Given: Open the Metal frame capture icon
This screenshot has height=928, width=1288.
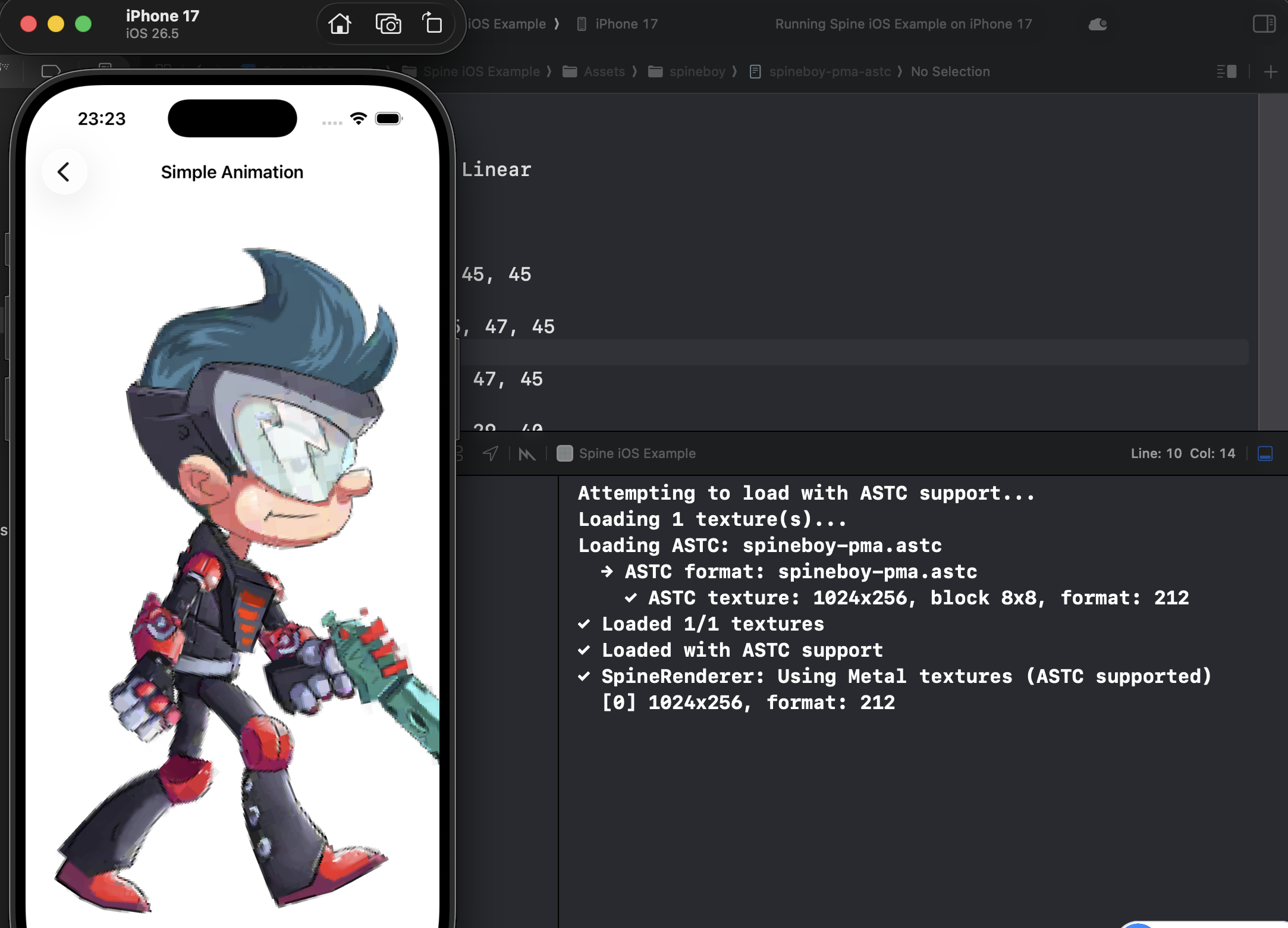Looking at the screenshot, I should (527, 454).
